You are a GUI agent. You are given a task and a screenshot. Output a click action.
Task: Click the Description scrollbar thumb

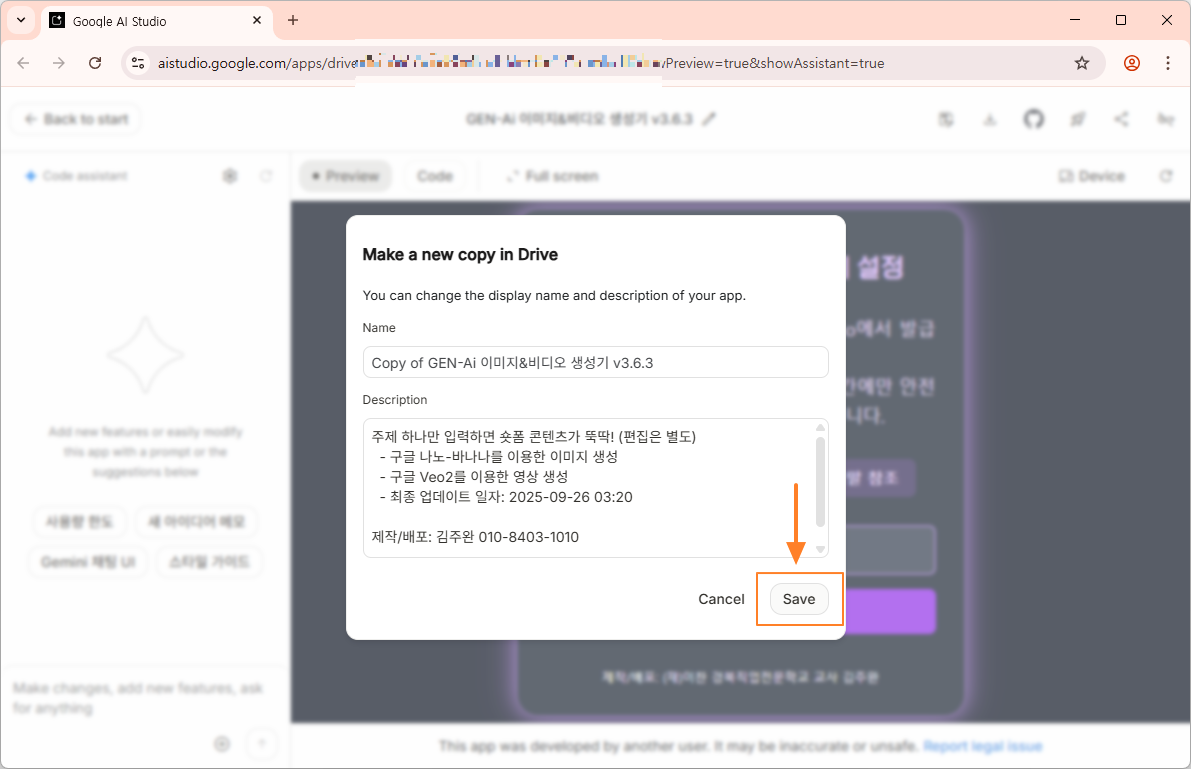click(x=820, y=480)
